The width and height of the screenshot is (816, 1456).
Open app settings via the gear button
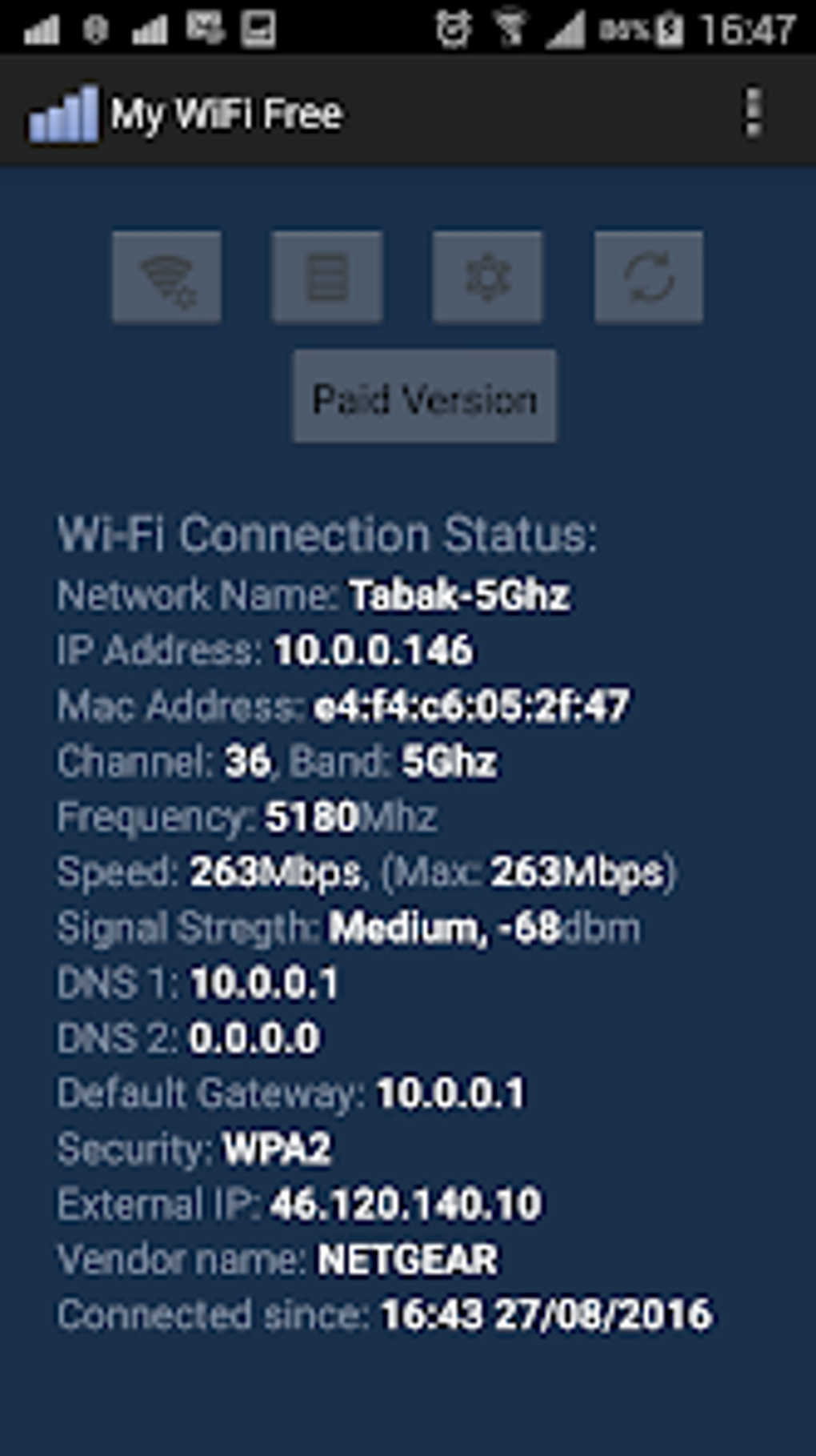pos(487,278)
